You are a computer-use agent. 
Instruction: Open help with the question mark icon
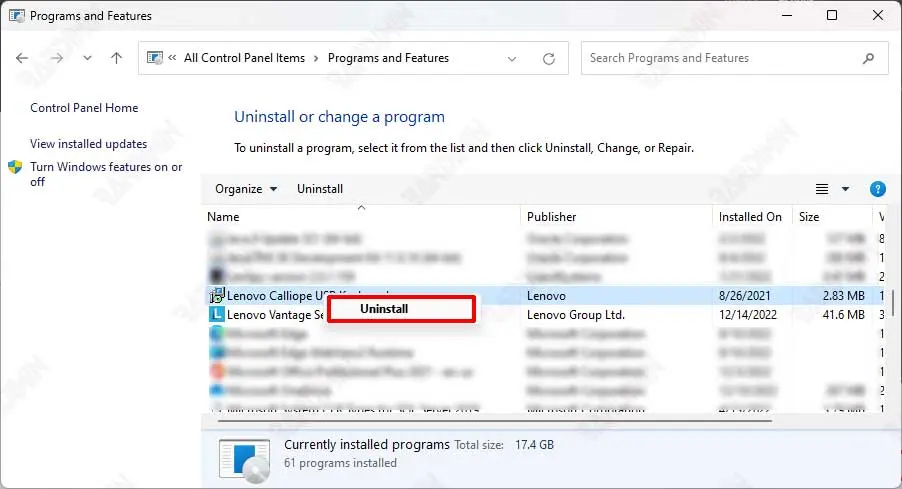coord(878,189)
